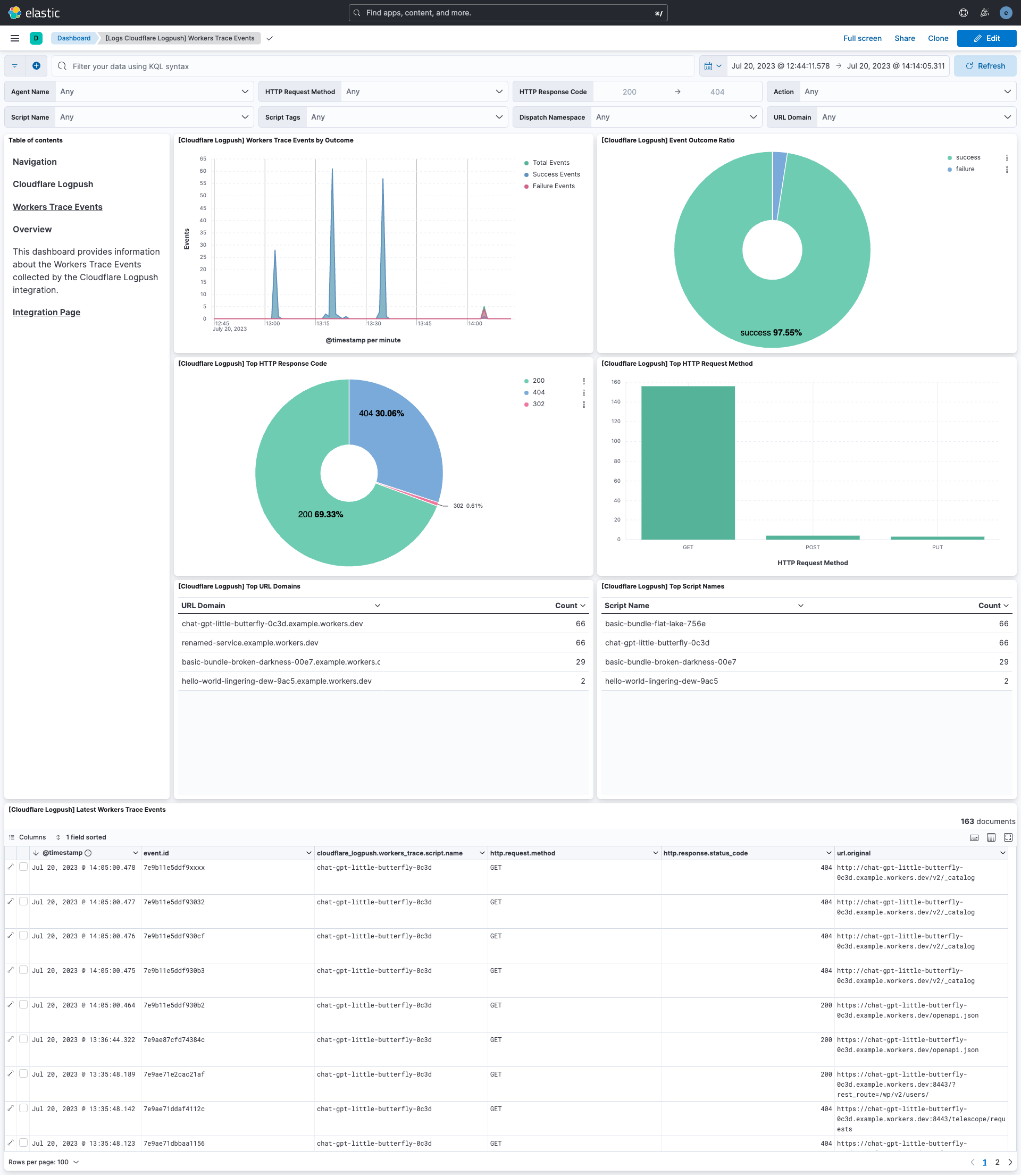Click the Dashboard breadcrumb
The height and width of the screenshot is (1176, 1021).
[x=73, y=38]
